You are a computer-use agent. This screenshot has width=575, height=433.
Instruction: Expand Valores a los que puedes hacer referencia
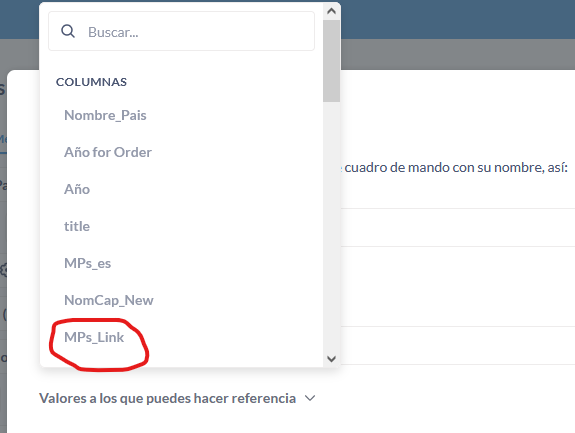tap(177, 399)
